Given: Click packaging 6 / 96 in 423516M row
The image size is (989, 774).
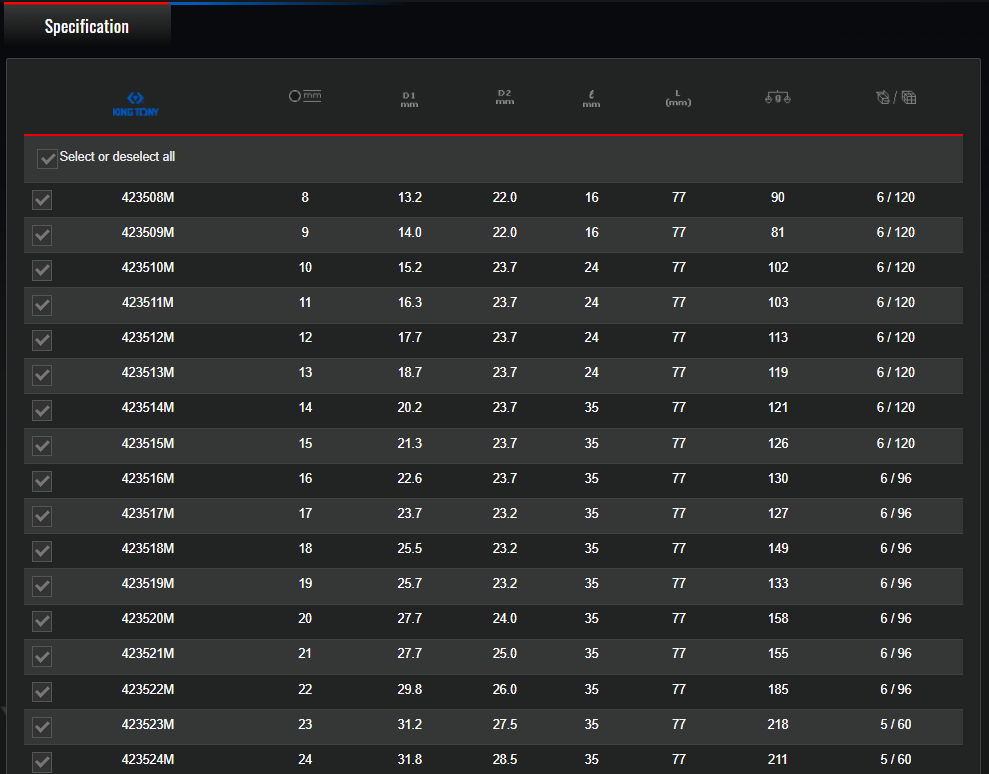Looking at the screenshot, I should tap(896, 478).
